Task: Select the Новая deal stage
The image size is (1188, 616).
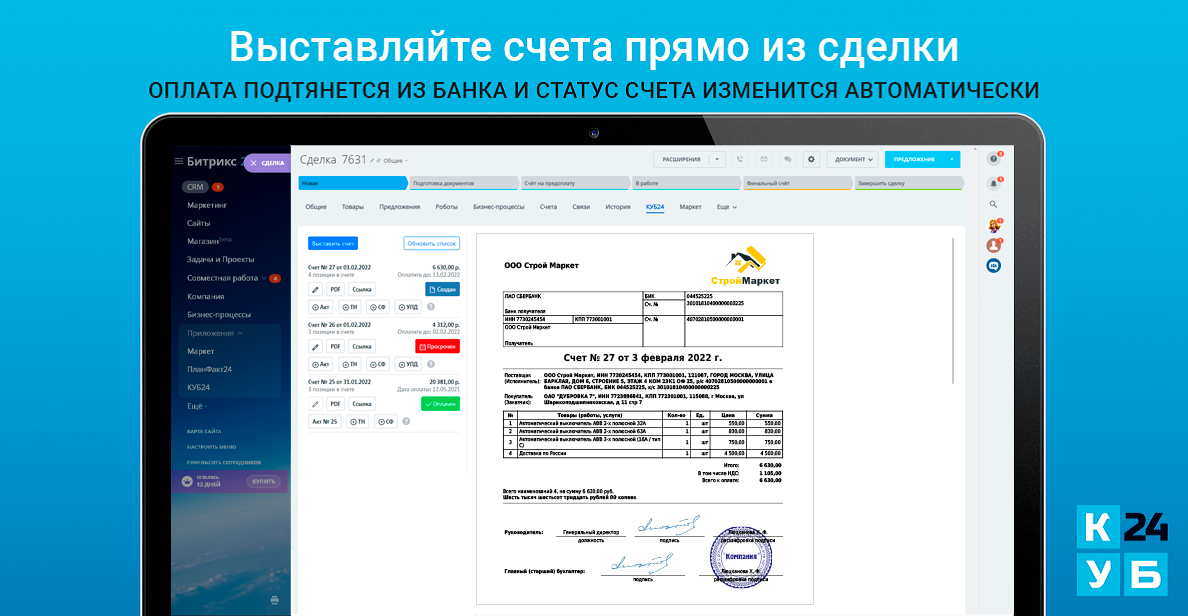Action: 352,183
